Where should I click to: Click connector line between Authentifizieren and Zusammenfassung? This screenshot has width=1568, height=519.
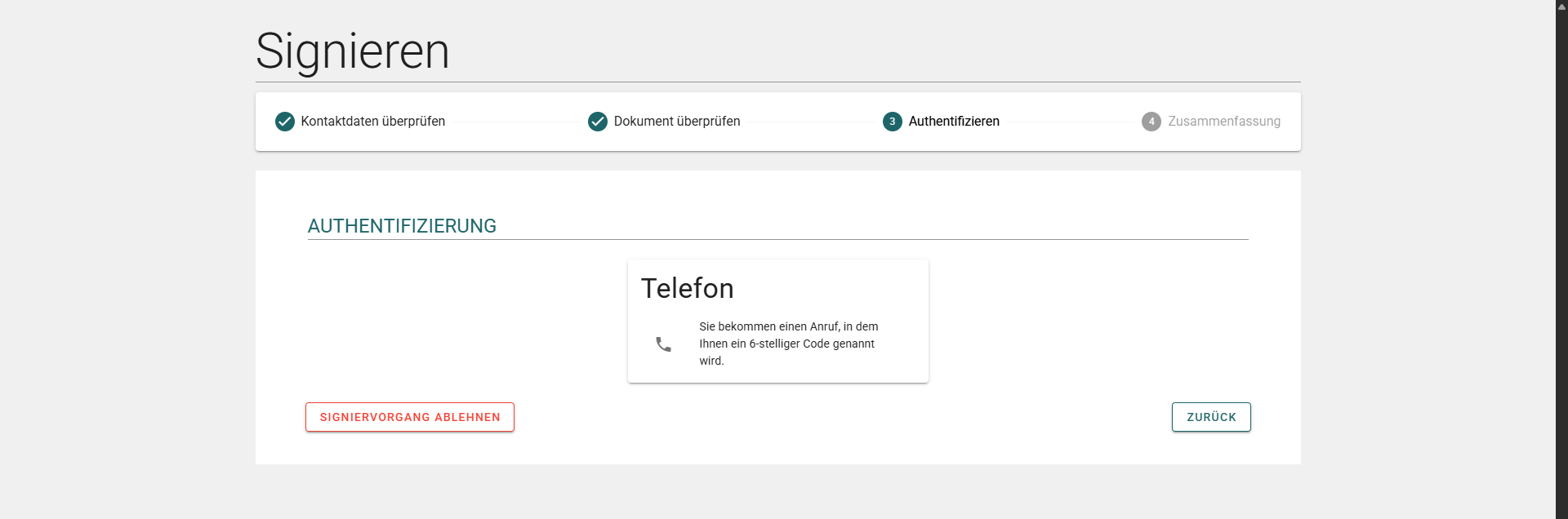(1070, 122)
